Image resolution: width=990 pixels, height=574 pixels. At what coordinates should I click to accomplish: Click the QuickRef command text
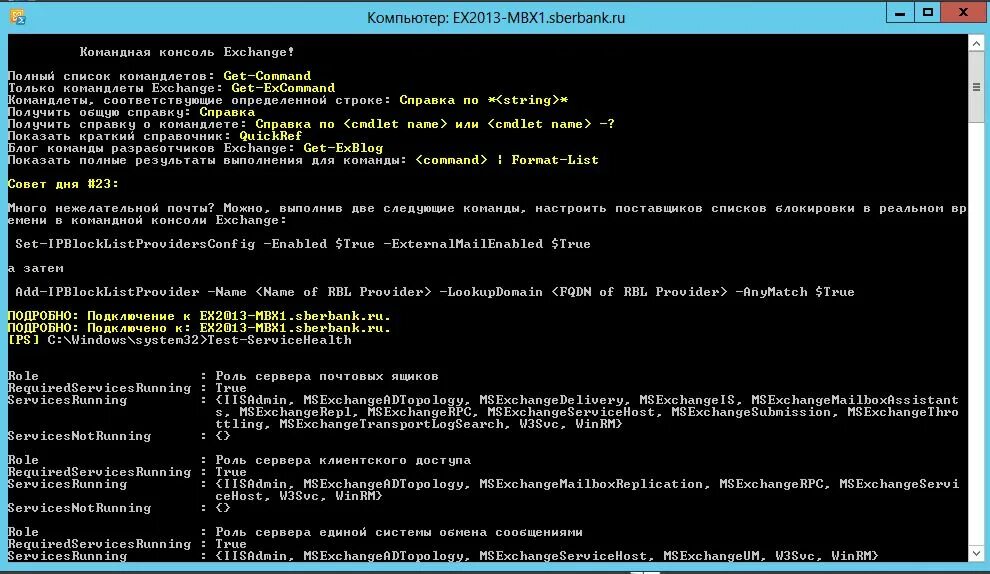tap(270, 136)
